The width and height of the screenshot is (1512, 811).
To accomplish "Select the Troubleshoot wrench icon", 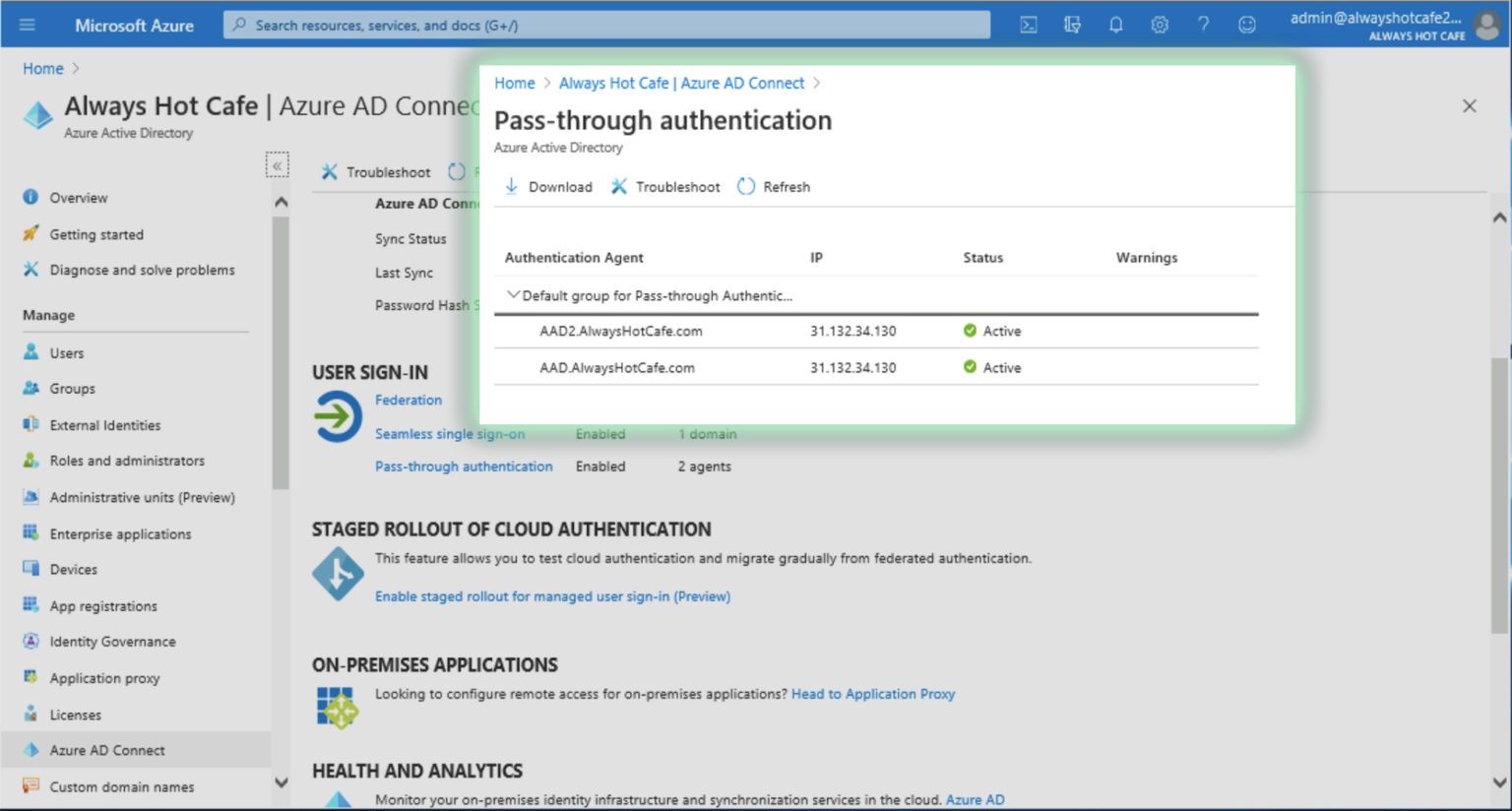I will coord(620,186).
